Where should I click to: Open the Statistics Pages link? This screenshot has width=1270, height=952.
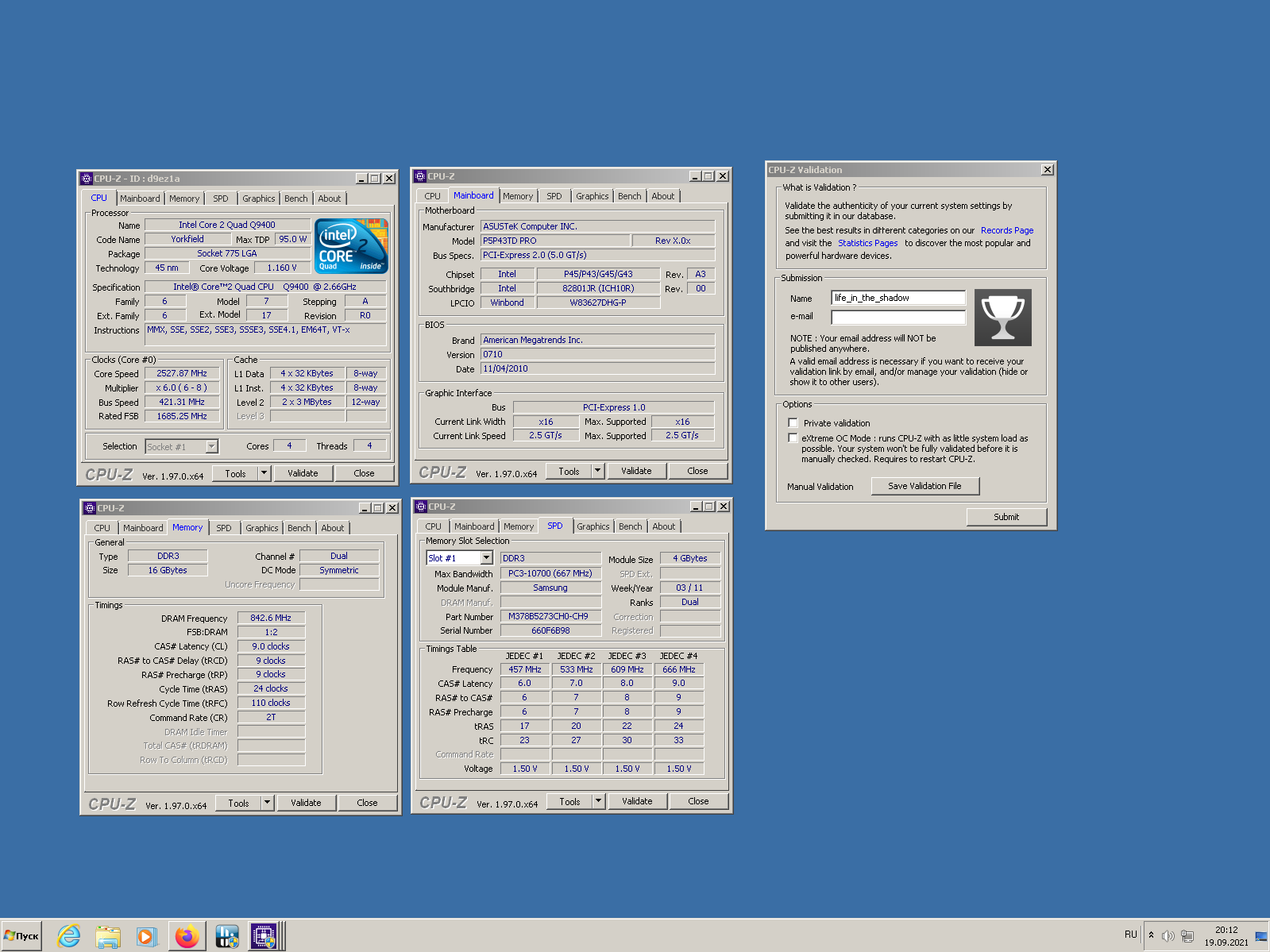click(867, 243)
